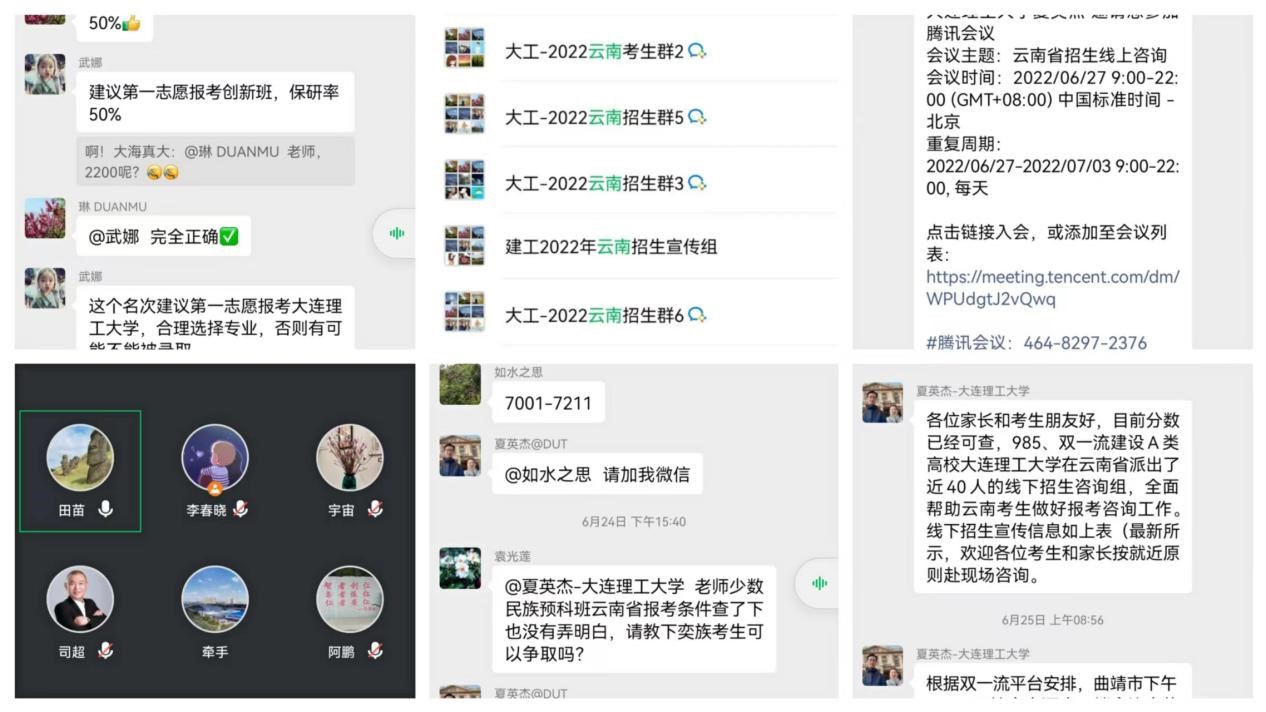The image size is (1266, 712).
Task: Click 阿鹏's muted microphone icon
Action: 374,651
